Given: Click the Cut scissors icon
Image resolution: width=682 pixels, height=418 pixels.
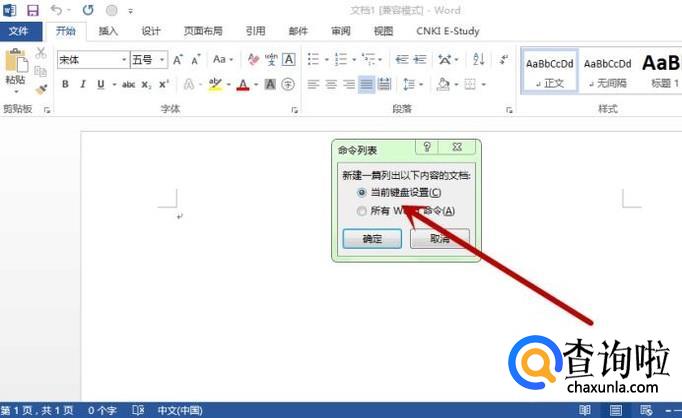Looking at the screenshot, I should (x=41, y=53).
